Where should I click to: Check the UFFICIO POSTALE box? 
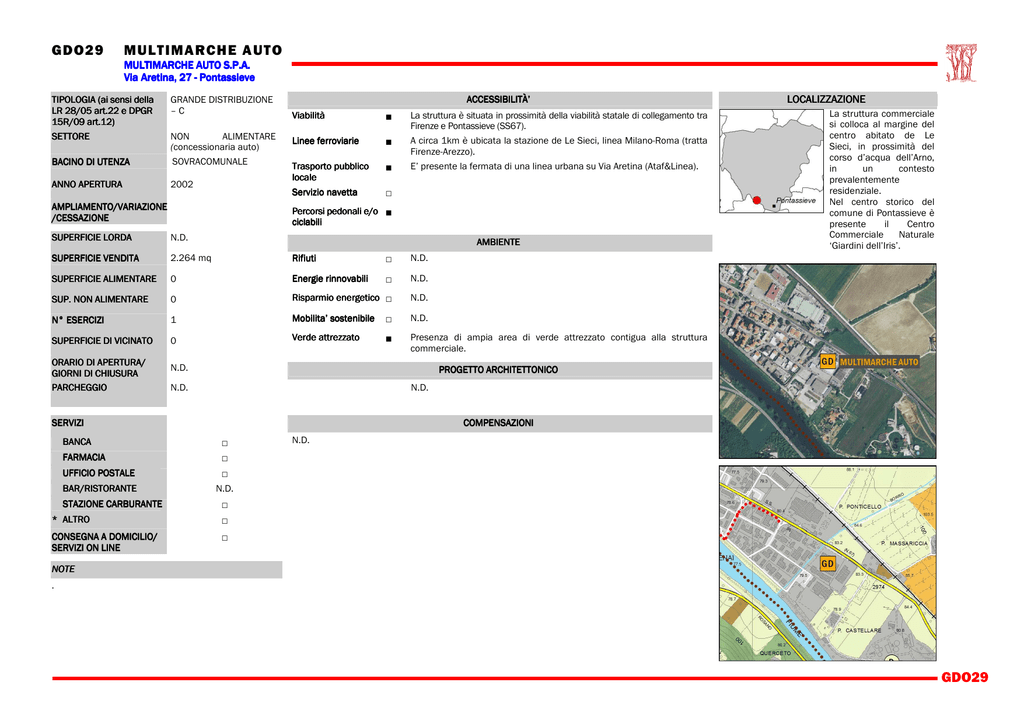225,474
